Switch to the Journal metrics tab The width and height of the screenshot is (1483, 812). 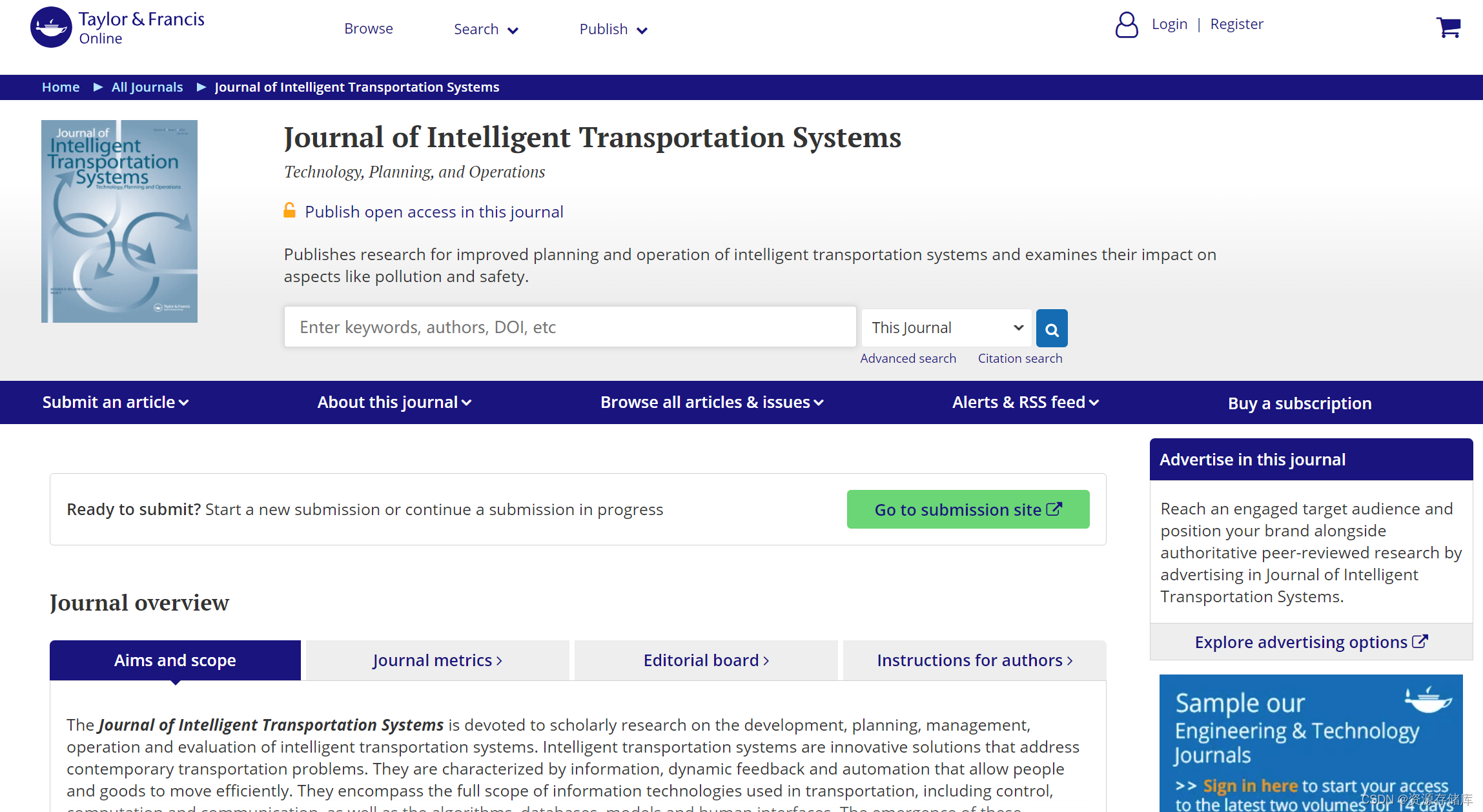437,660
